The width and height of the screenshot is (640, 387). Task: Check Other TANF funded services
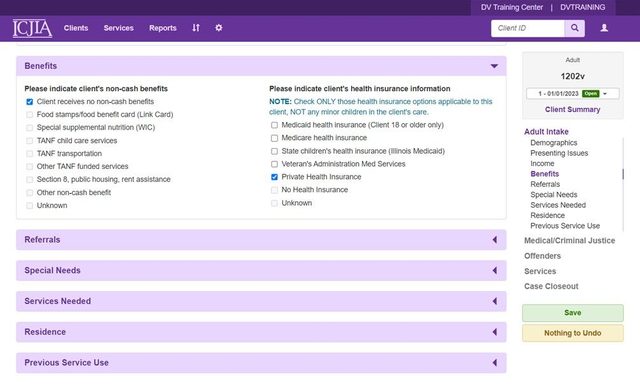pyautogui.click(x=29, y=167)
